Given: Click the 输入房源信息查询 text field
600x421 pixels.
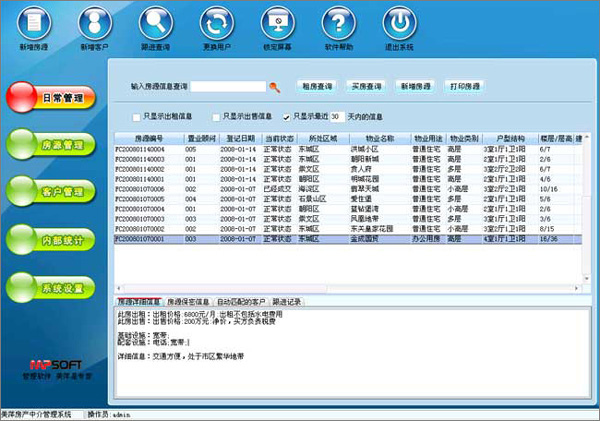Looking at the screenshot, I should click(x=229, y=87).
